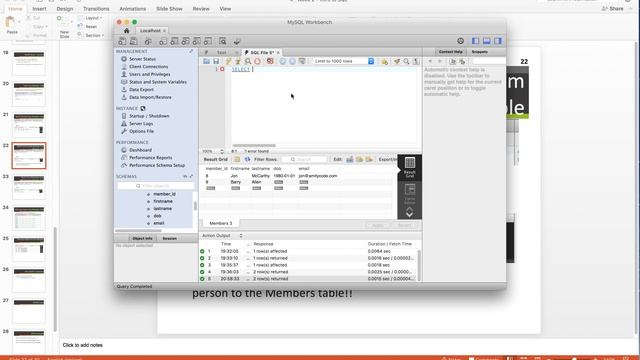Switch to SQL File 5 tab
Screen dimensions: 640x360
(x=262, y=53)
